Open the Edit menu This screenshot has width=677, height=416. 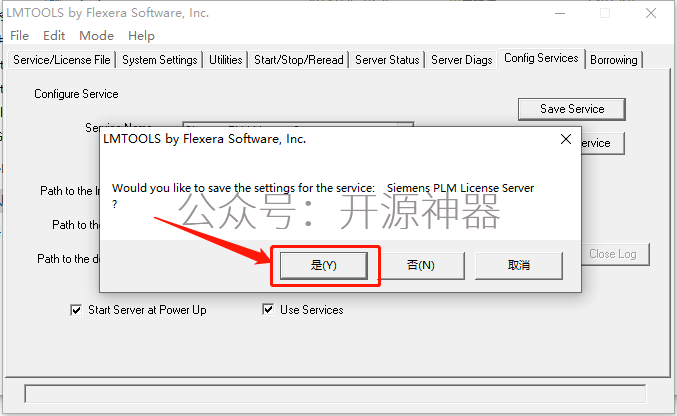tap(54, 36)
